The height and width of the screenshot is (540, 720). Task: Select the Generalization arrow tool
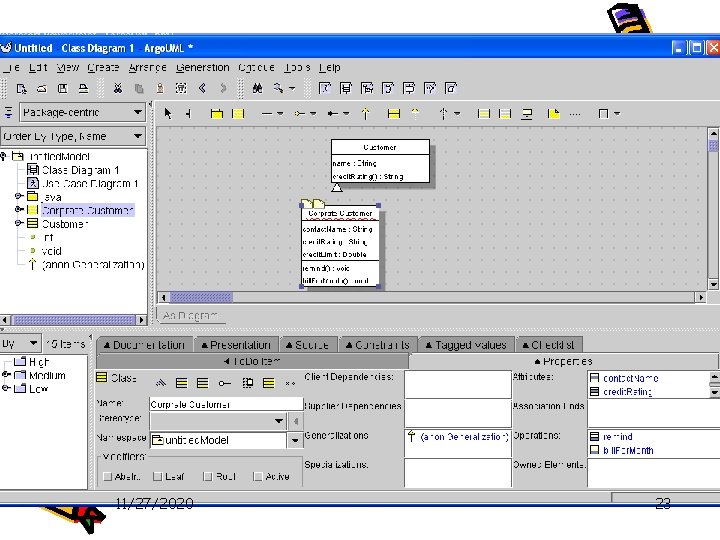pos(366,113)
